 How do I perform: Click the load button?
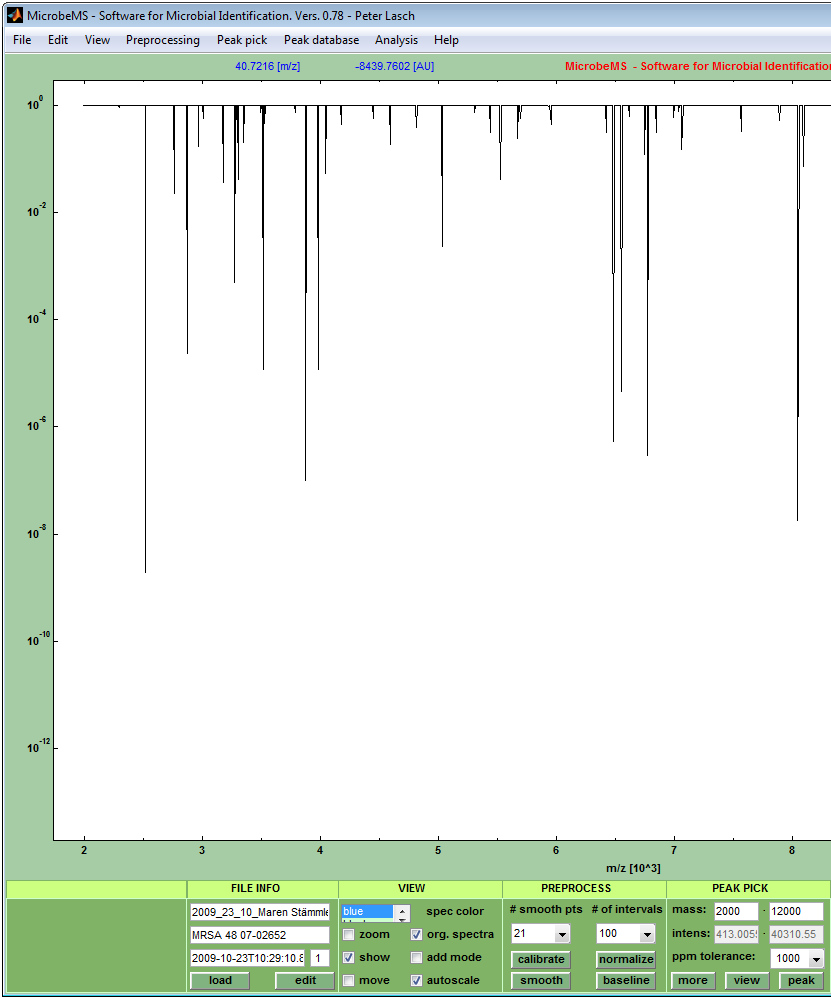[x=220, y=980]
